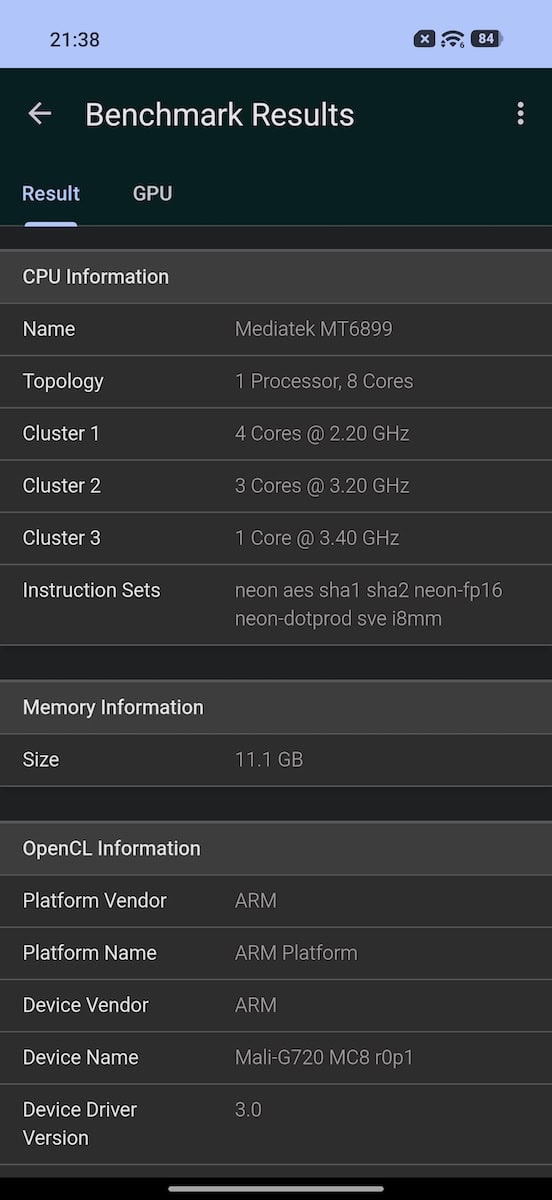Tap the clock showing 21:38
Viewport: 552px width, 1200px height.
tap(75, 40)
